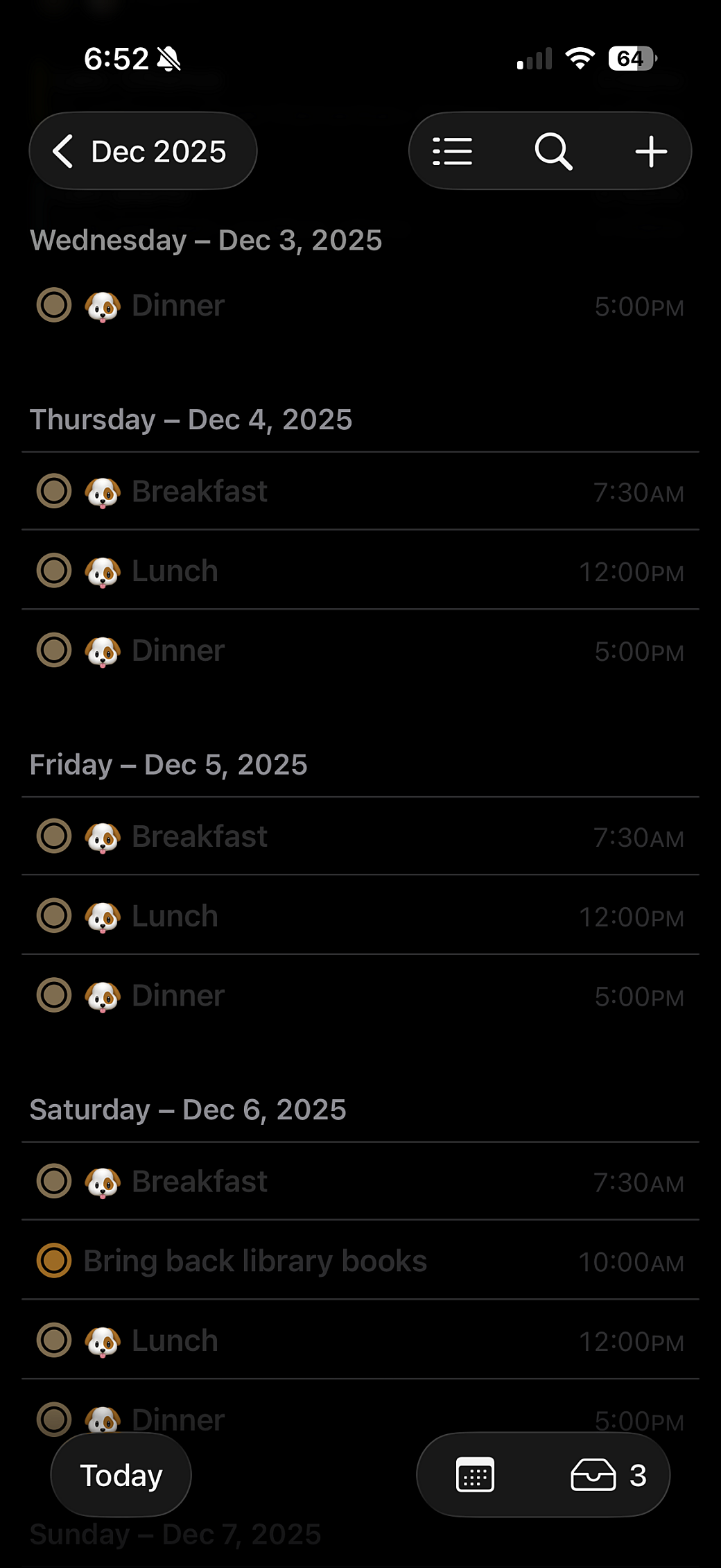Viewport: 721px width, 1568px height.
Task: Tap the dog emoji on Wednesday's Dinner
Action: tap(103, 306)
